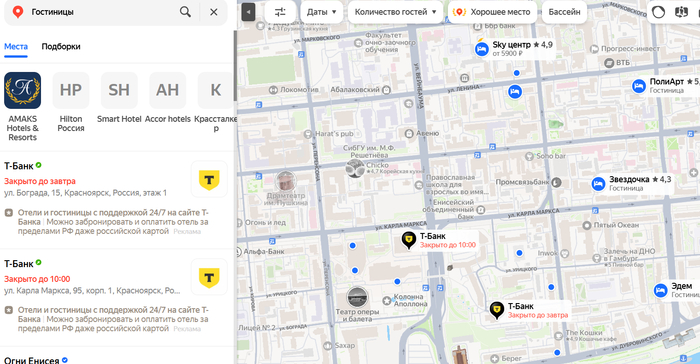The image size is (700, 364).
Task: Click the results list scrollbar
Action: pyautogui.click(x=235, y=66)
